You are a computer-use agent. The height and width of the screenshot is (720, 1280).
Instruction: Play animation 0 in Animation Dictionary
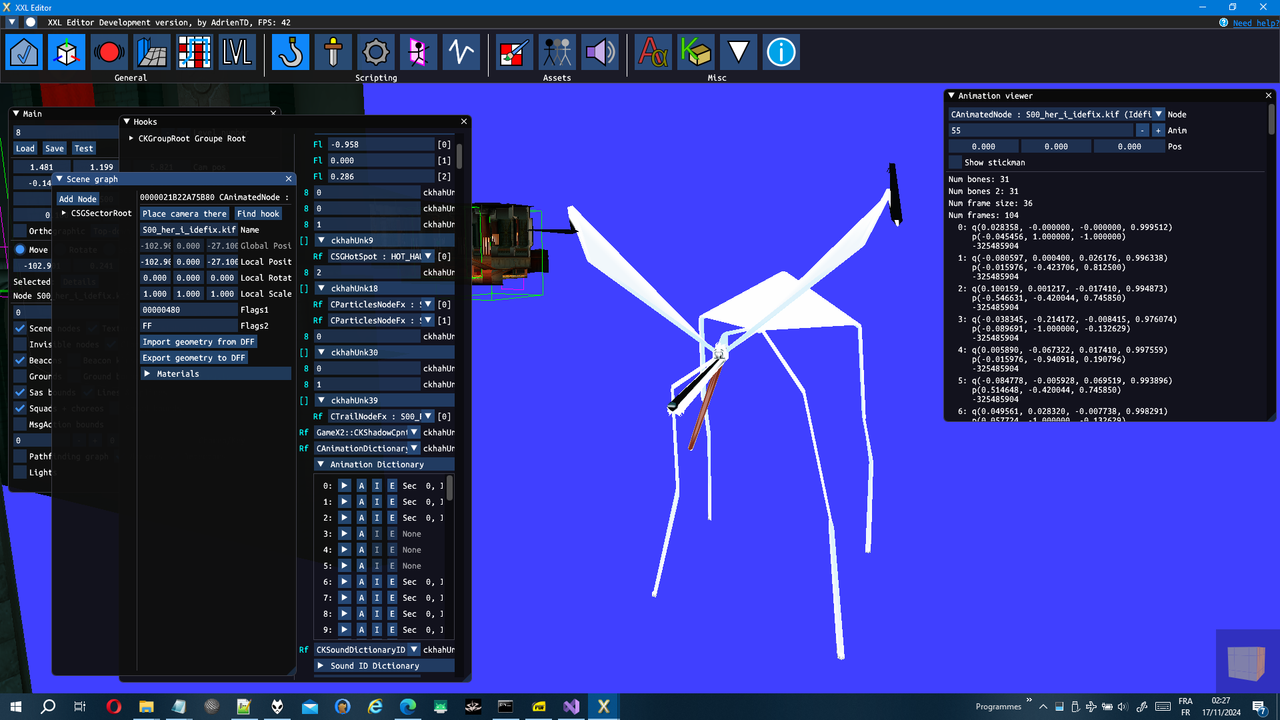point(345,486)
